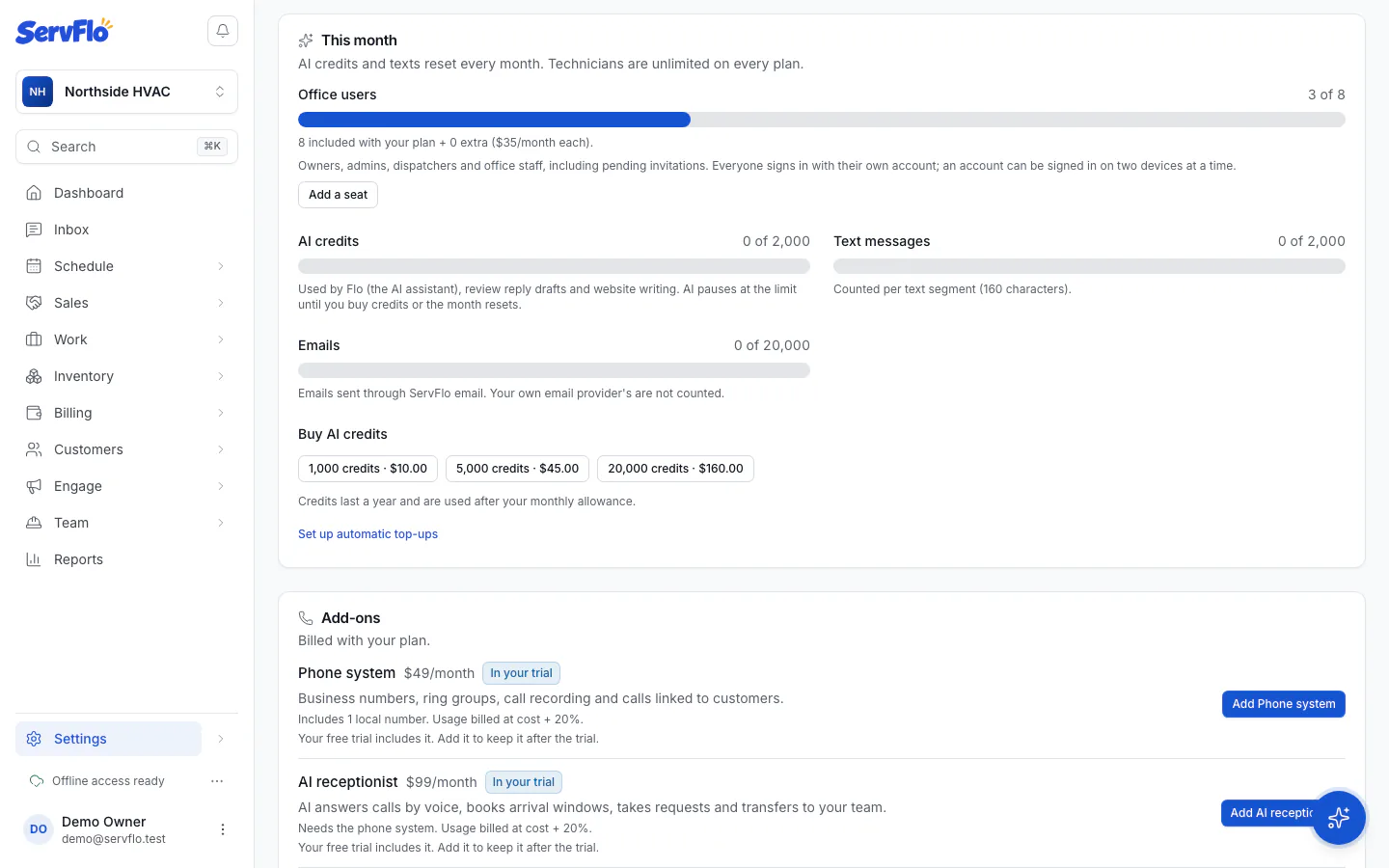Open Reports in the sidebar
The width and height of the screenshot is (1389, 868).
coord(126,559)
